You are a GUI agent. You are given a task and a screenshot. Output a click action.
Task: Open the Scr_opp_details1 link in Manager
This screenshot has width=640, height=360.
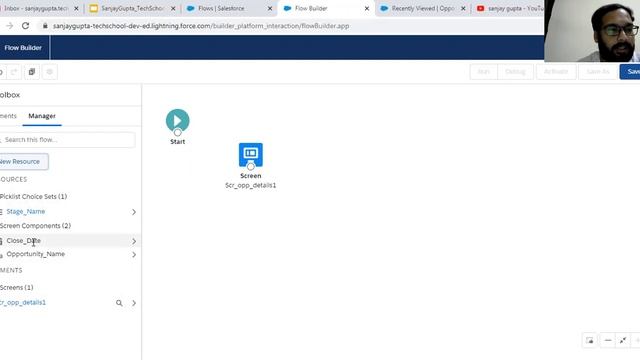23,302
